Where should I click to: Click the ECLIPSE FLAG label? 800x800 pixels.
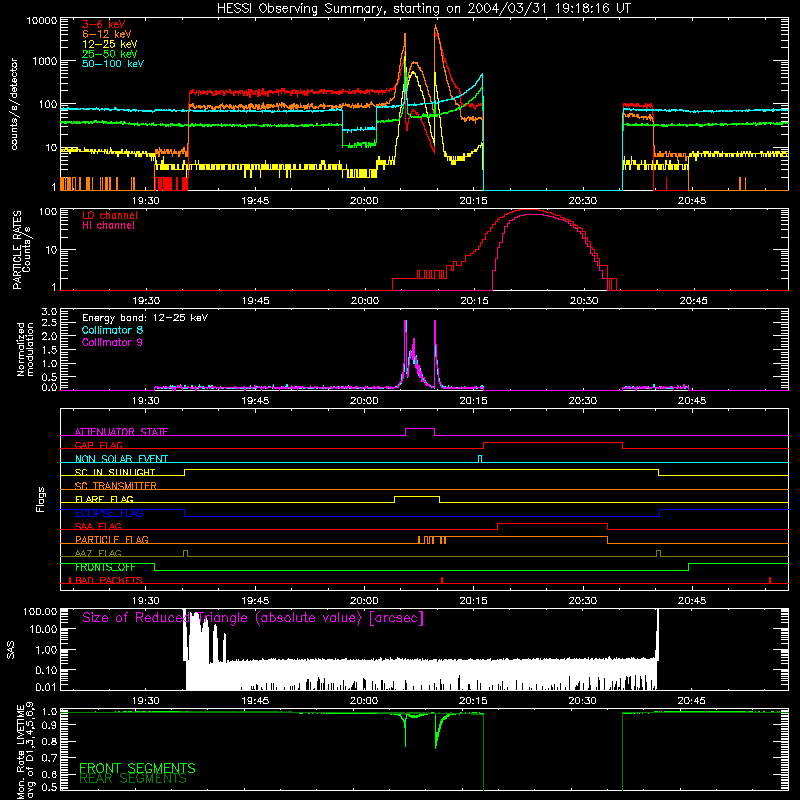pos(109,513)
